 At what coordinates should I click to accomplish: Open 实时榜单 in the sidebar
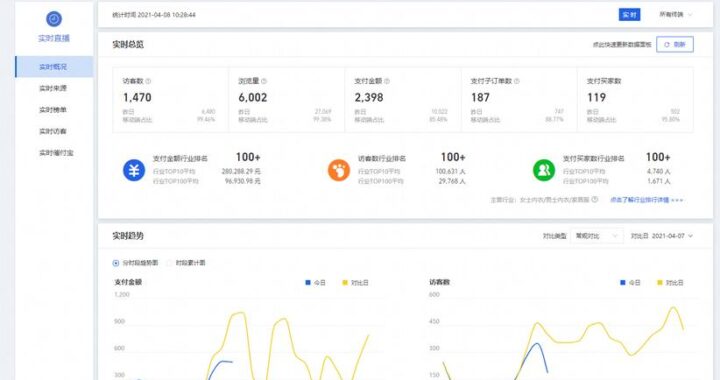(53, 110)
